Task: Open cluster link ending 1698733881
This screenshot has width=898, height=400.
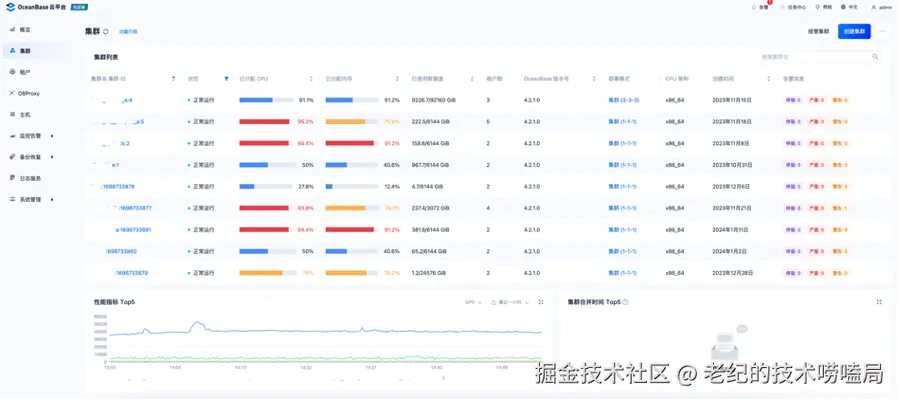Action: coord(131,230)
